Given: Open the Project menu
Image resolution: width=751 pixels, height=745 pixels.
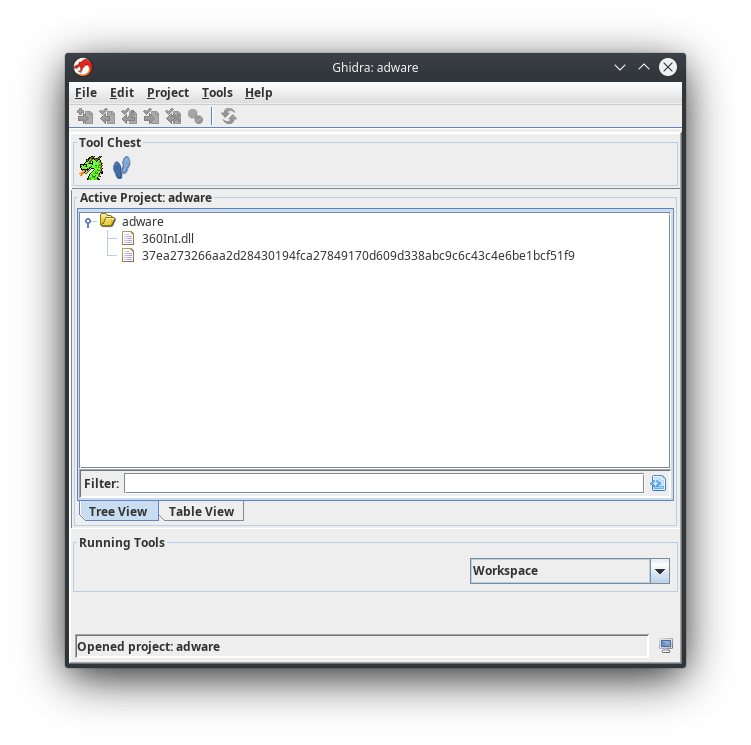Looking at the screenshot, I should (x=167, y=93).
